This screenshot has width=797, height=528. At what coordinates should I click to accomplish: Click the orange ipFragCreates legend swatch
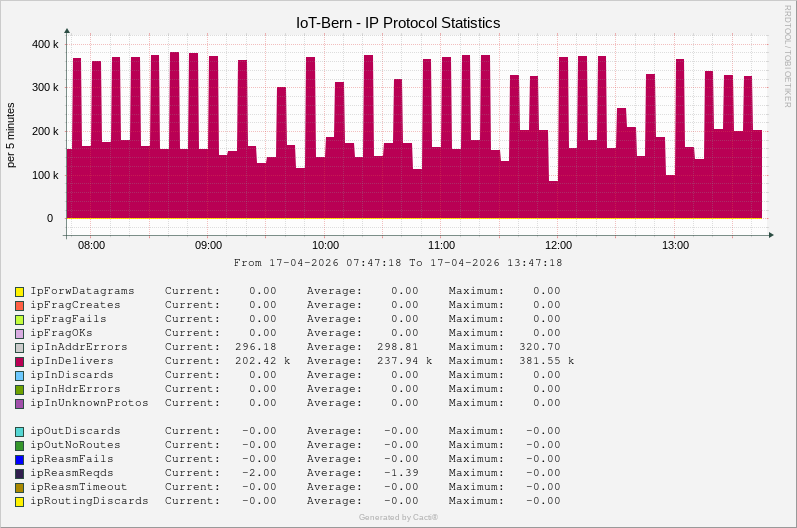(19, 305)
